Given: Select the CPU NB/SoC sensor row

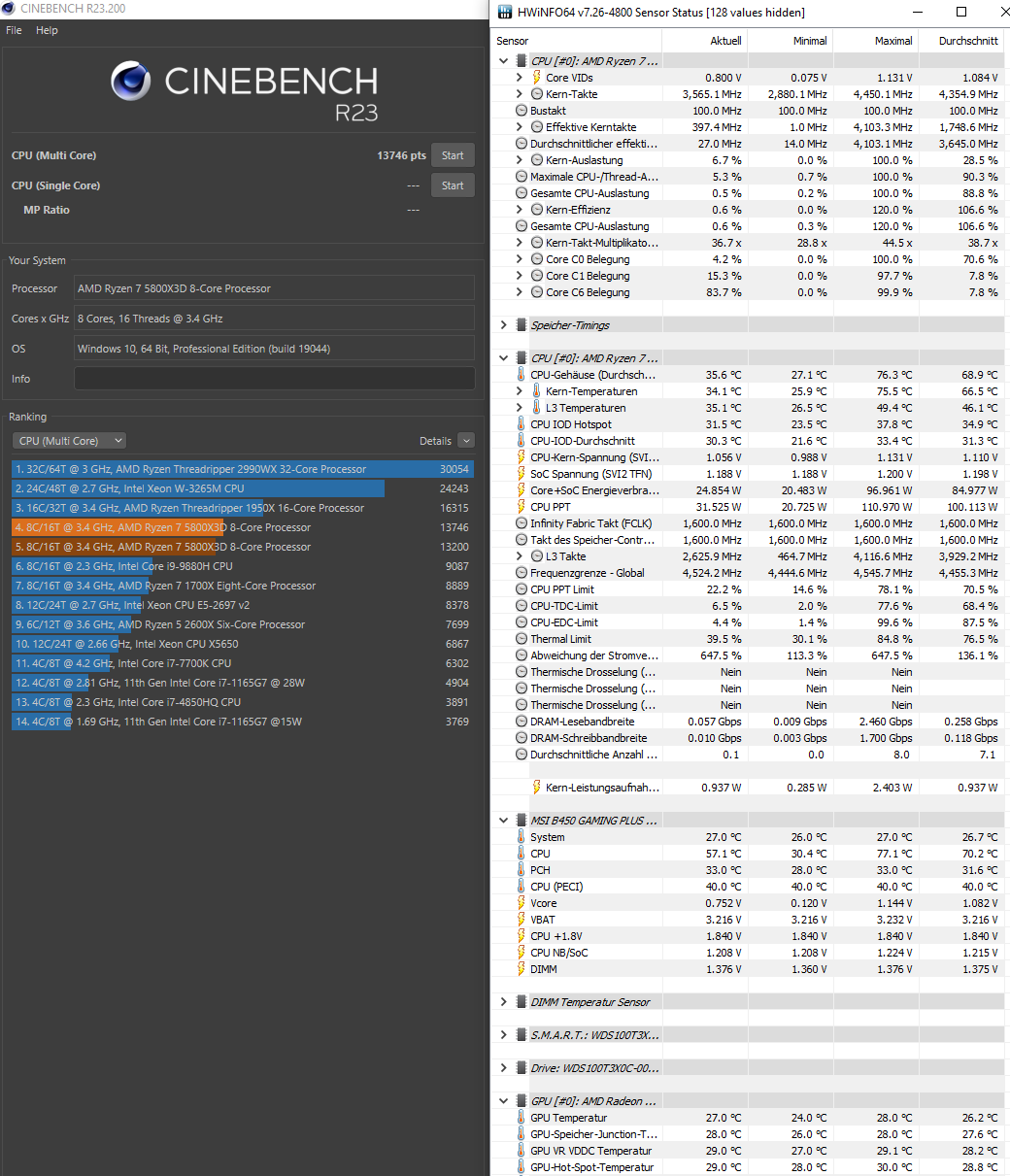Looking at the screenshot, I should 748,953.
